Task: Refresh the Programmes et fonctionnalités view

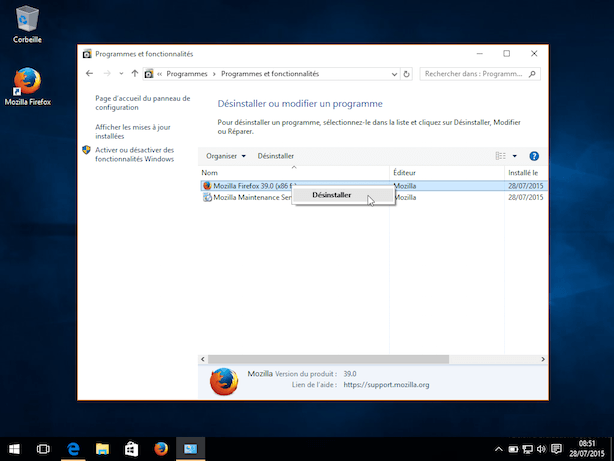Action: tap(406, 74)
